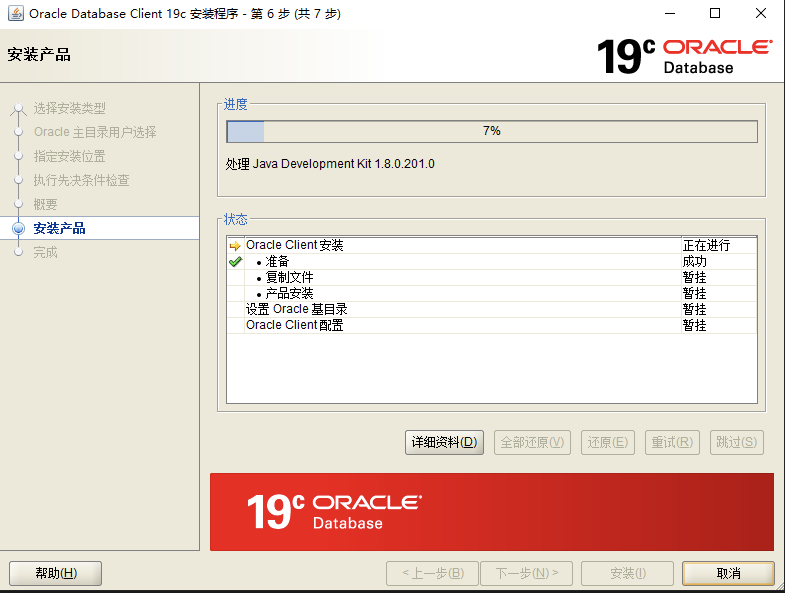The width and height of the screenshot is (785, 593).
Task: Click the 安装(I) install button
Action: point(627,573)
